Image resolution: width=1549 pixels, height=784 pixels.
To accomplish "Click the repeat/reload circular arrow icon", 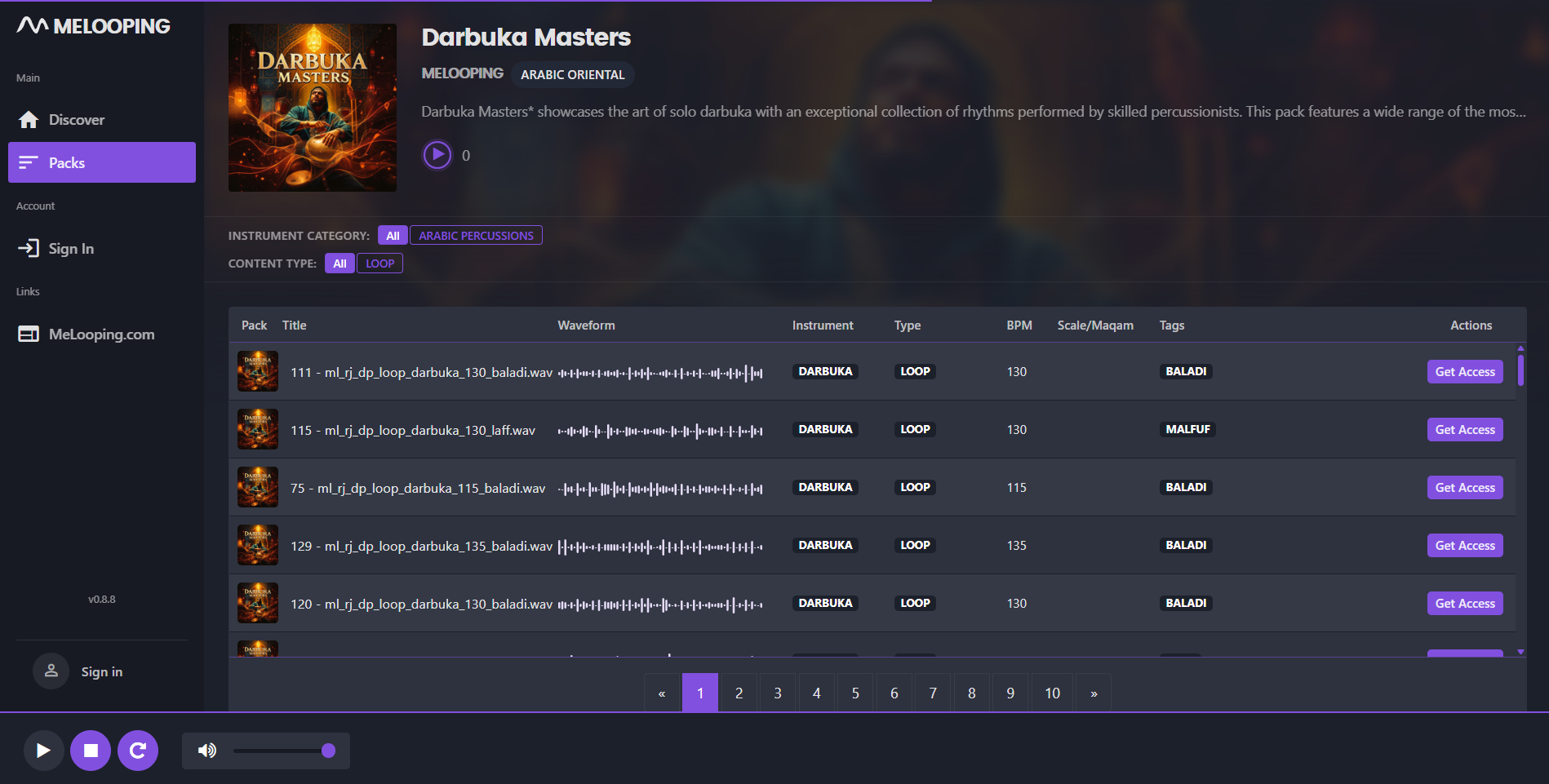I will click(138, 751).
